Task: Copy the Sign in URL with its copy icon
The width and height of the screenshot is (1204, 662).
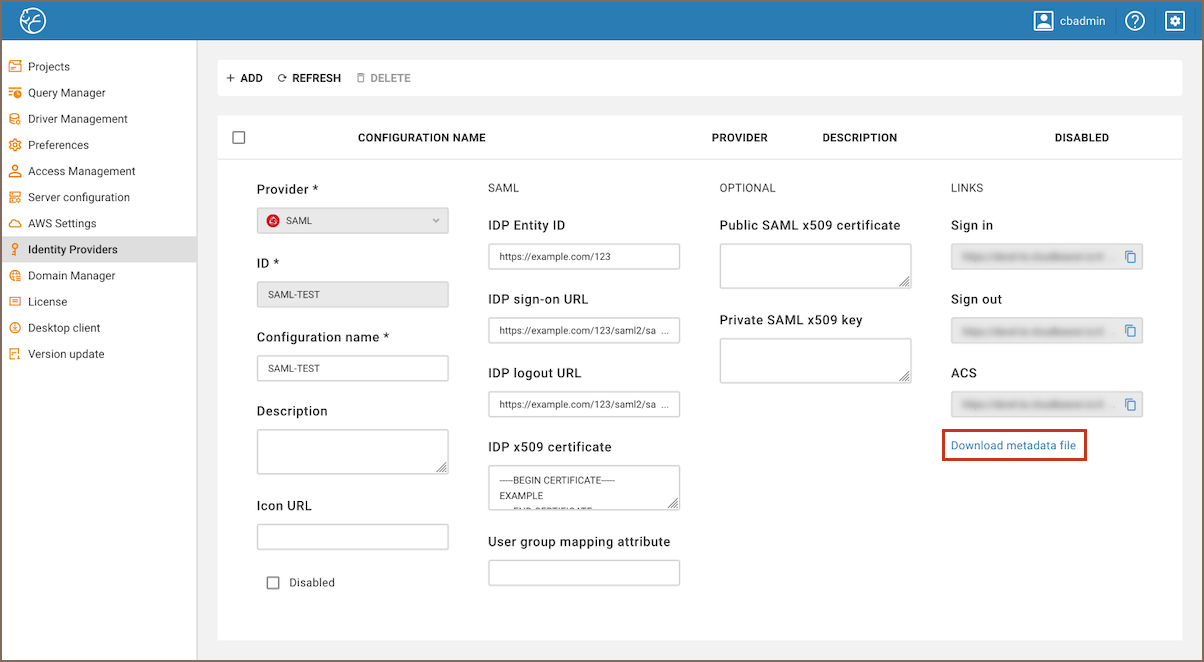Action: (x=1130, y=256)
